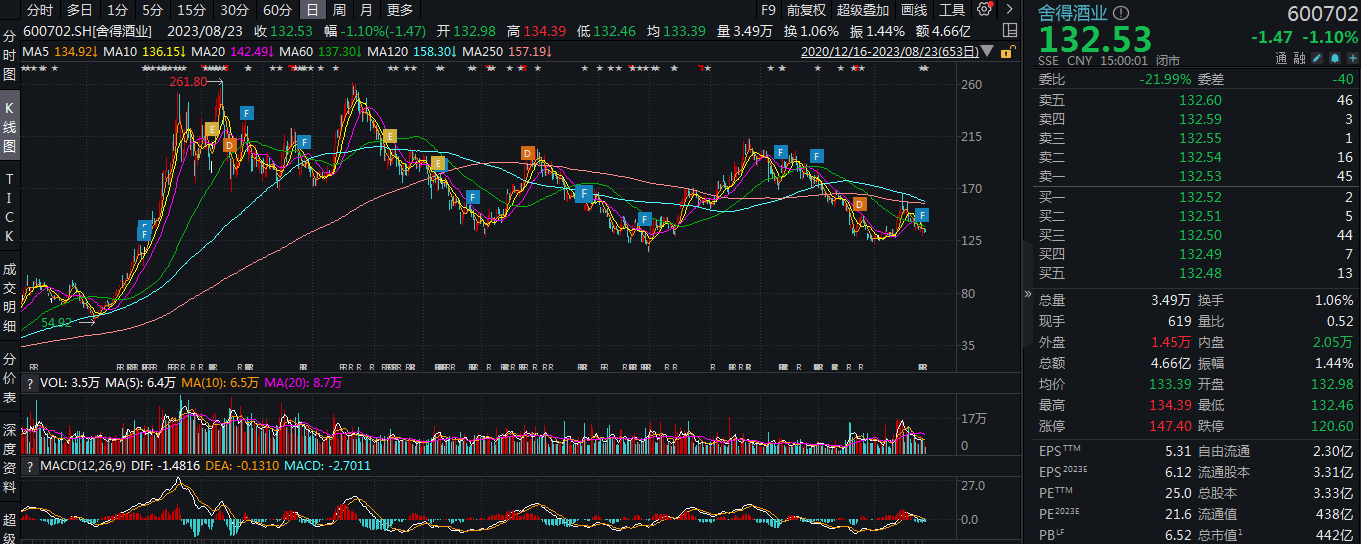This screenshot has height=544, width=1361.
Task: Open MACD indicator help question mark
Action: click(x=29, y=466)
